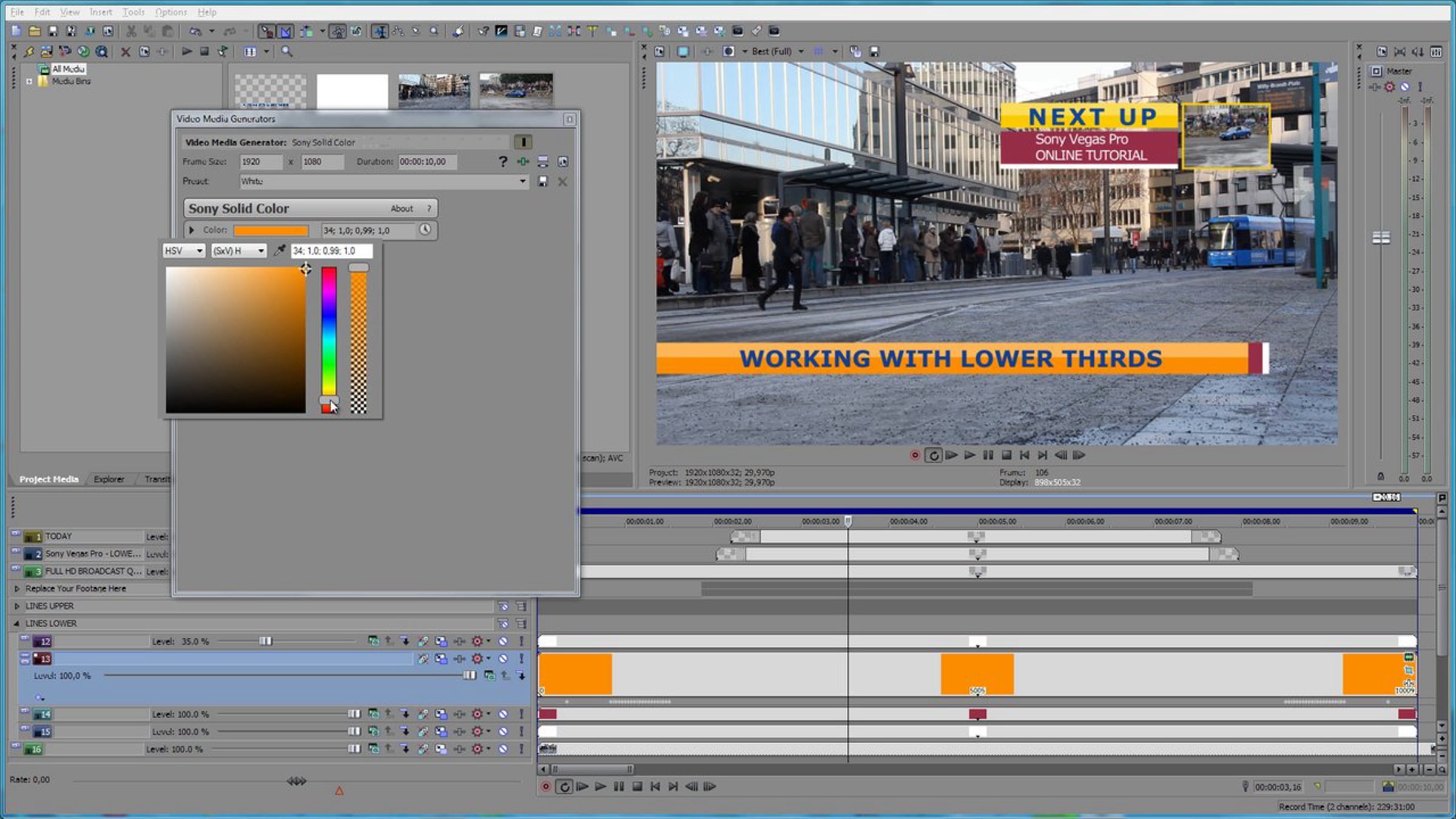Screen dimensions: 1456x819
Task: Click the Cut scissors toolbar icon
Action: point(131,31)
